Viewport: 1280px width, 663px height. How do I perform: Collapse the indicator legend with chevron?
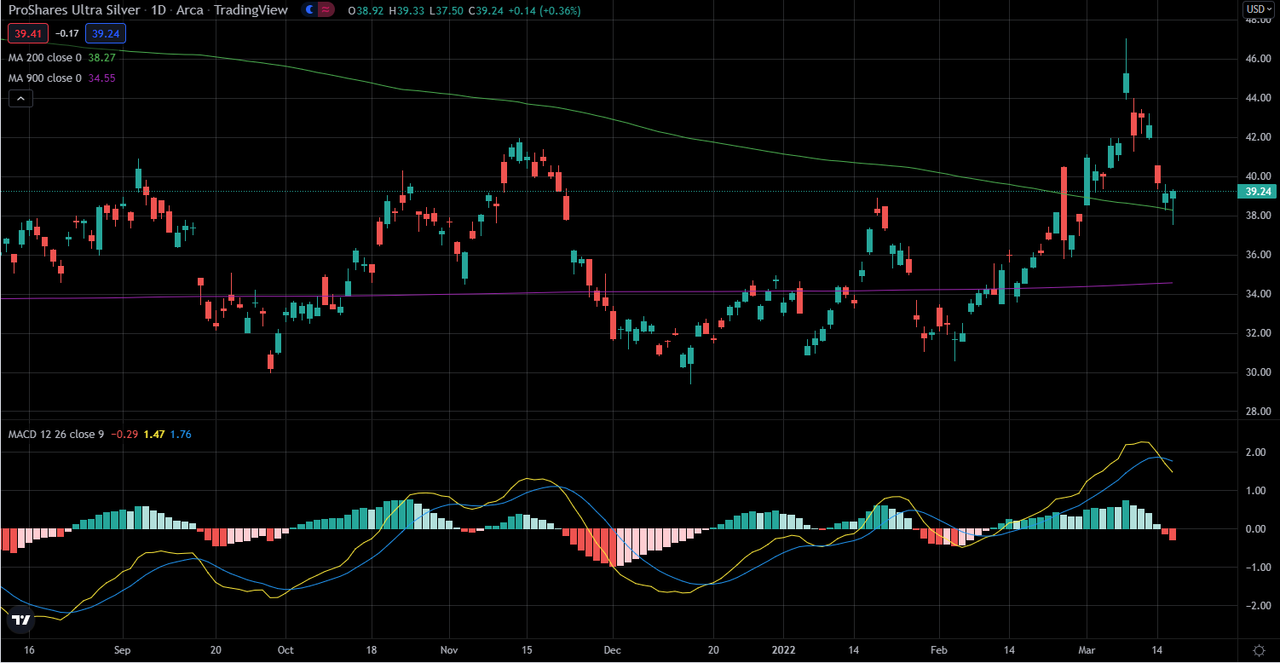point(20,98)
